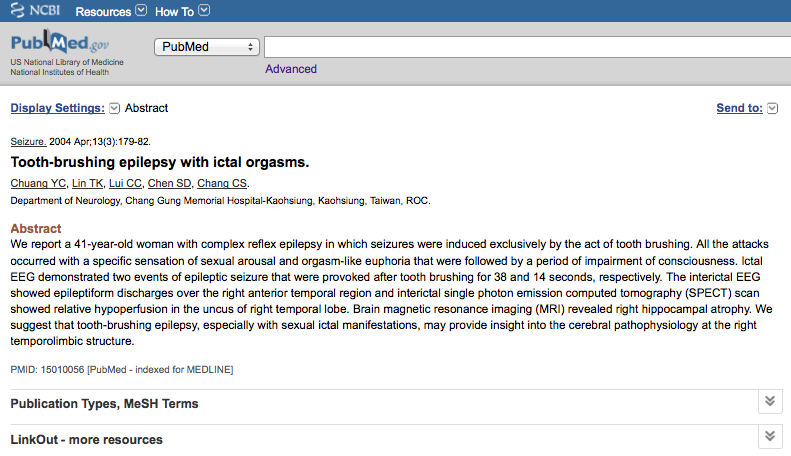Click the Resources dropdown arrow icon

tap(141, 10)
